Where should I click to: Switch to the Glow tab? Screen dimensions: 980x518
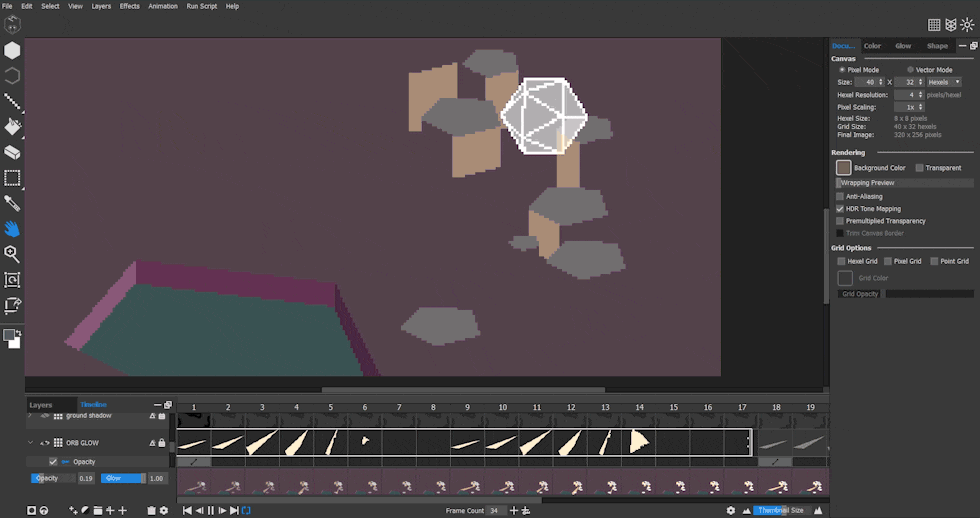pyautogui.click(x=903, y=46)
